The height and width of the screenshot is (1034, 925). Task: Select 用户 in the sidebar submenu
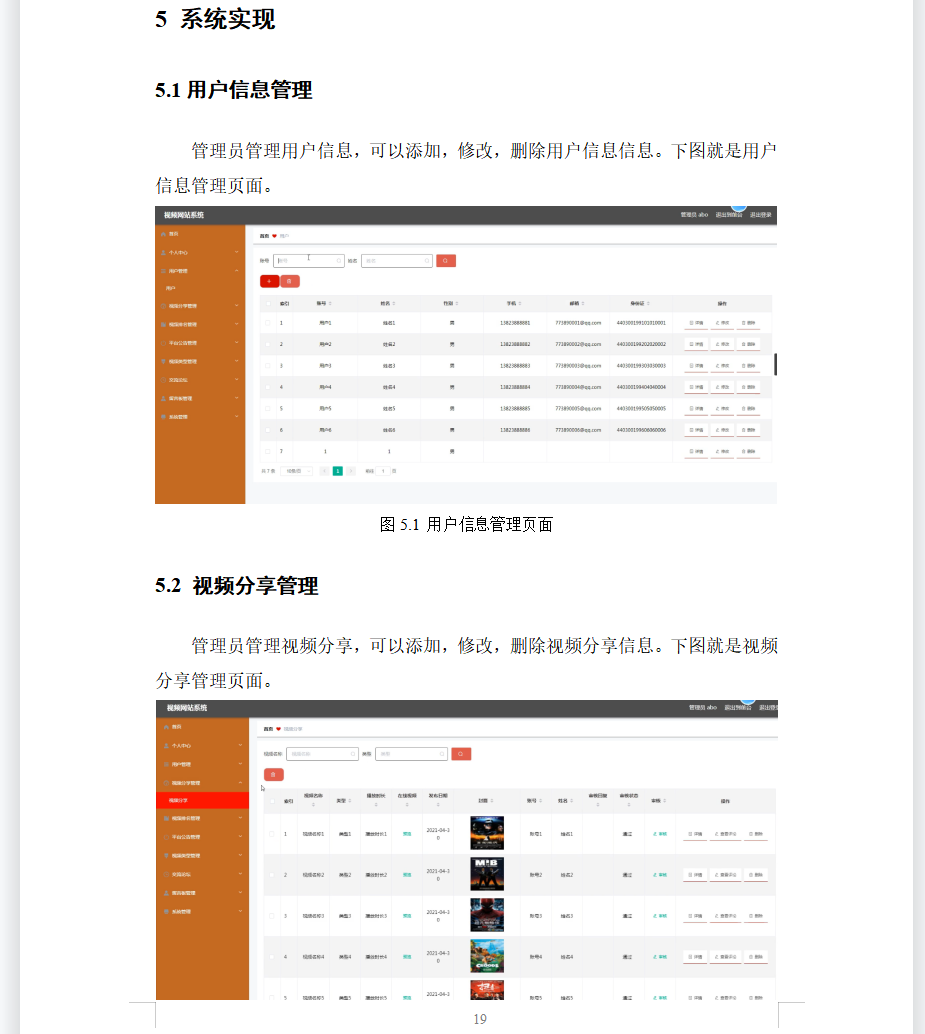click(170, 287)
